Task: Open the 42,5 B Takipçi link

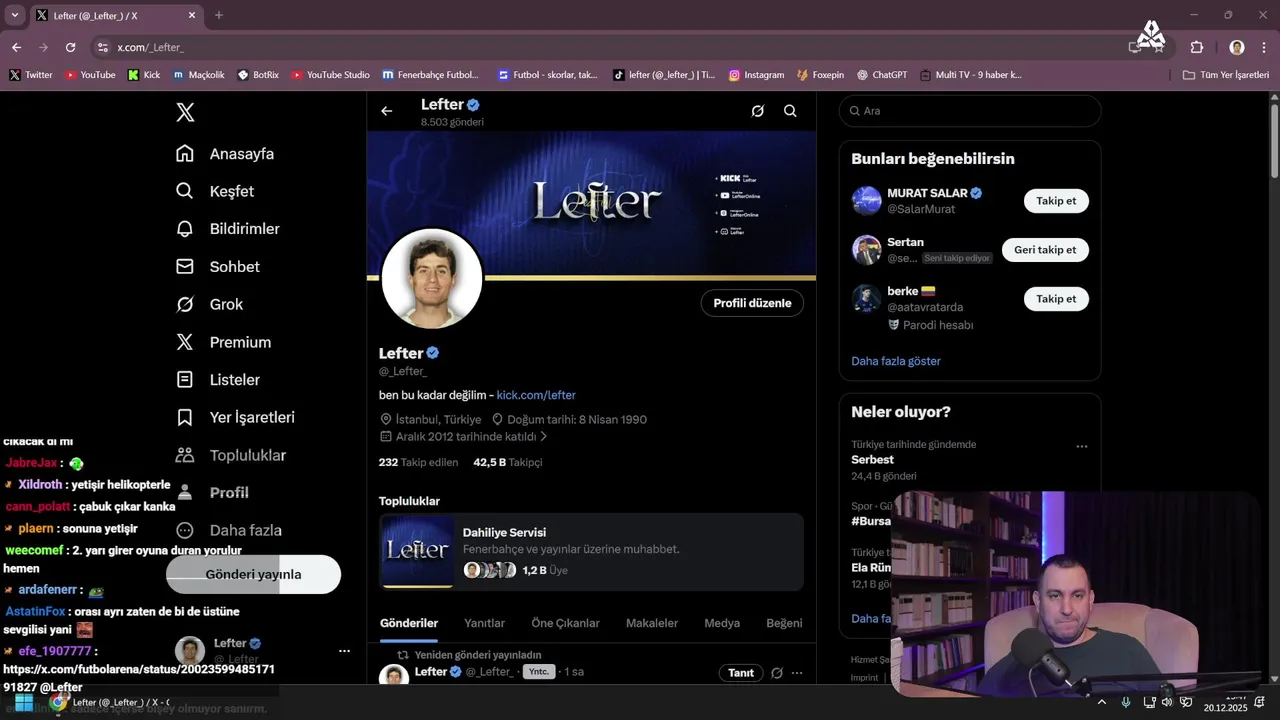Action: 508,462
